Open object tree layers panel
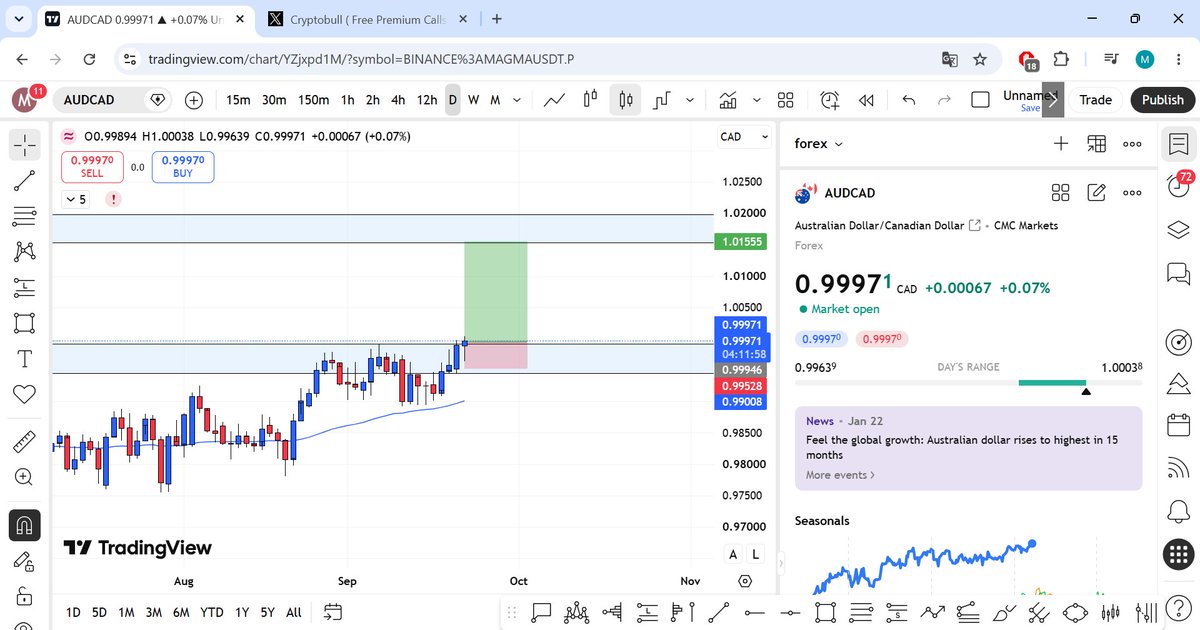Image resolution: width=1200 pixels, height=630 pixels. click(x=1179, y=229)
